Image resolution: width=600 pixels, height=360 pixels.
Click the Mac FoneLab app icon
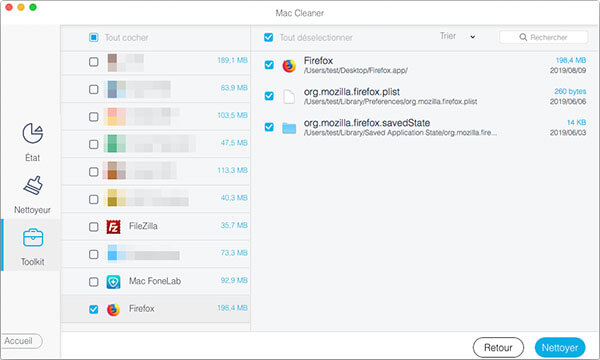pyautogui.click(x=113, y=282)
